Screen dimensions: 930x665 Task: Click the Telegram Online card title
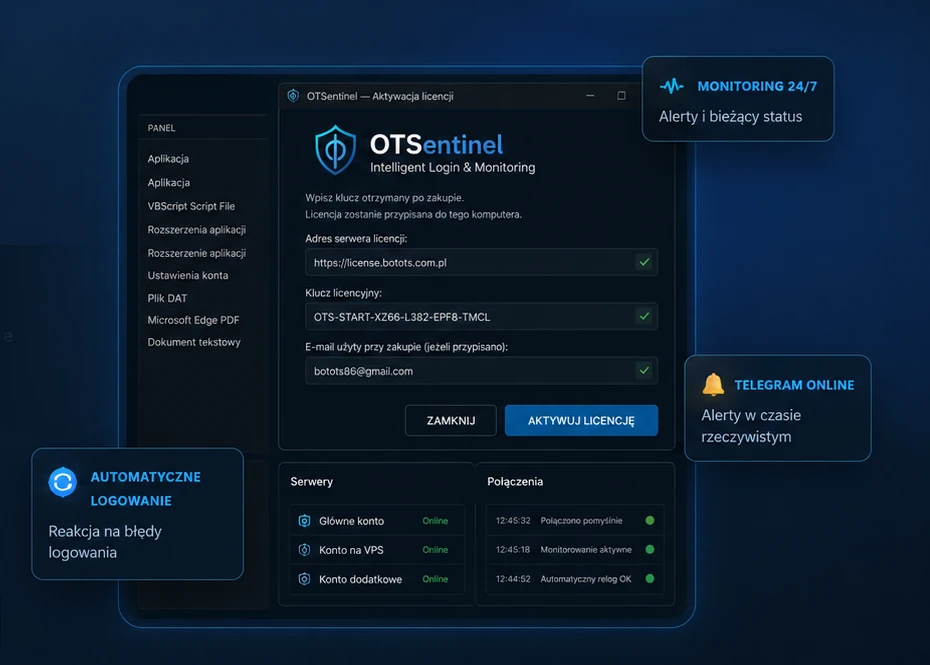[x=794, y=385]
